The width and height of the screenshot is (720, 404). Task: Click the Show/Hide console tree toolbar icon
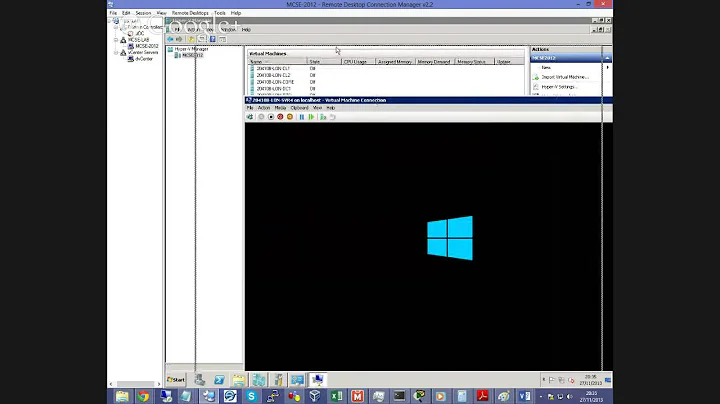(202, 39)
